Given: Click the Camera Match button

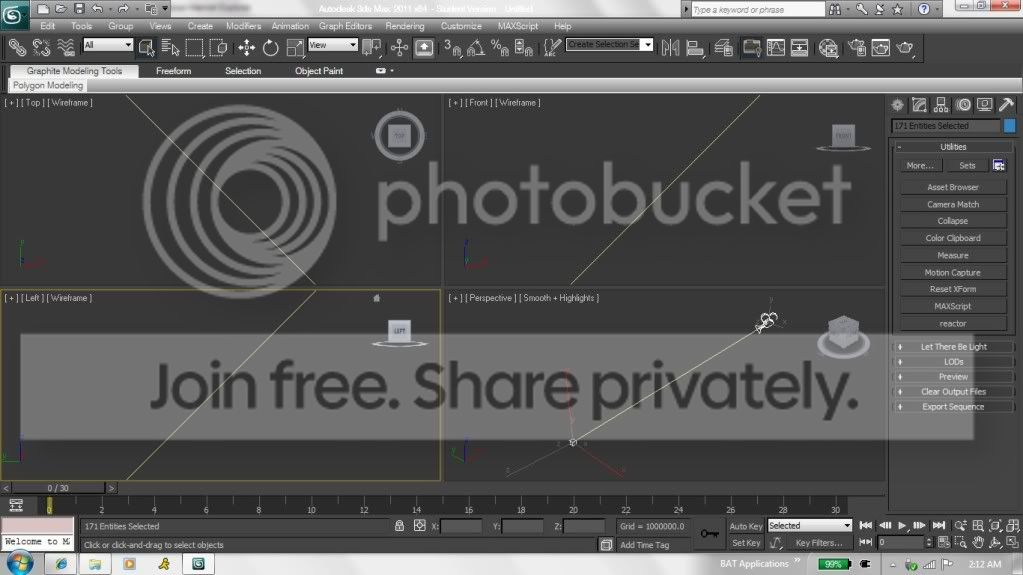Looking at the screenshot, I should [953, 204].
